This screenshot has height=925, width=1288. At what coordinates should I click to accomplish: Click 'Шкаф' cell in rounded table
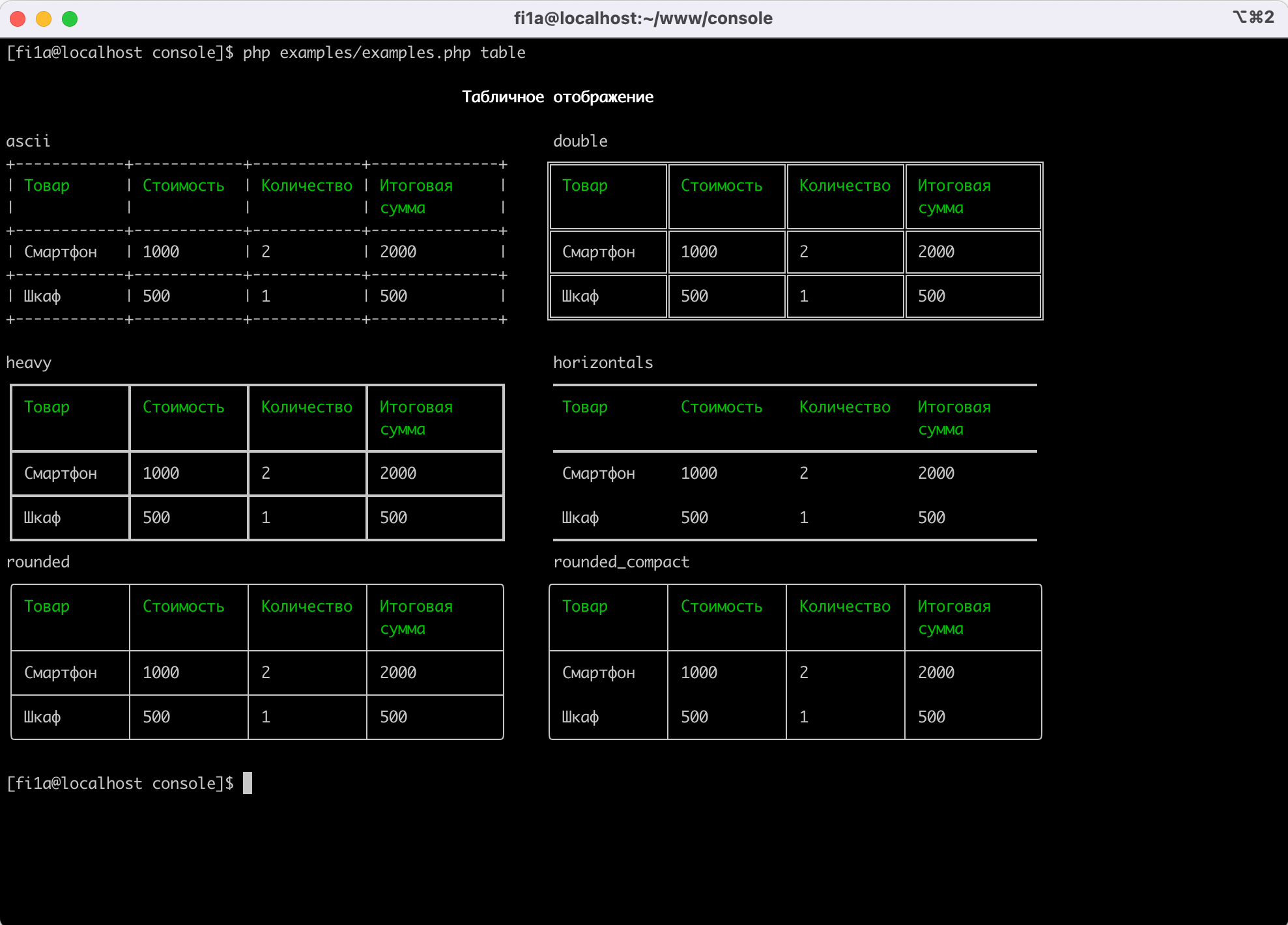click(42, 717)
